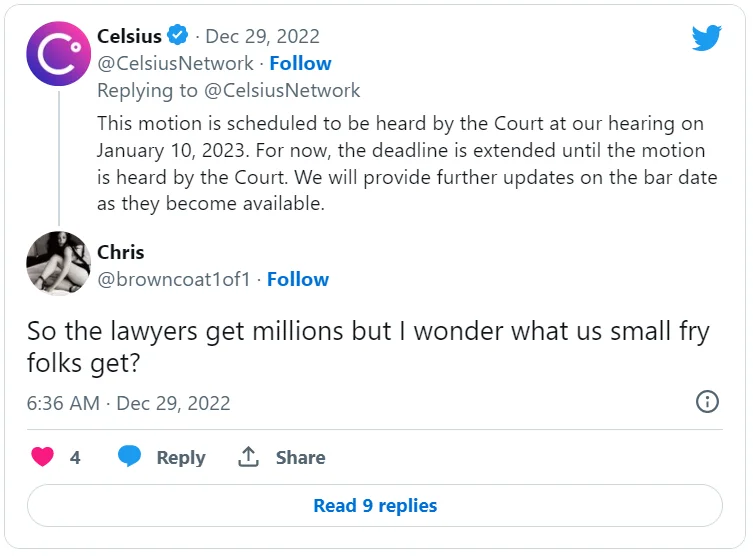Image resolution: width=753 pixels, height=556 pixels.
Task: Open the Celsius display name link
Action: 129,37
